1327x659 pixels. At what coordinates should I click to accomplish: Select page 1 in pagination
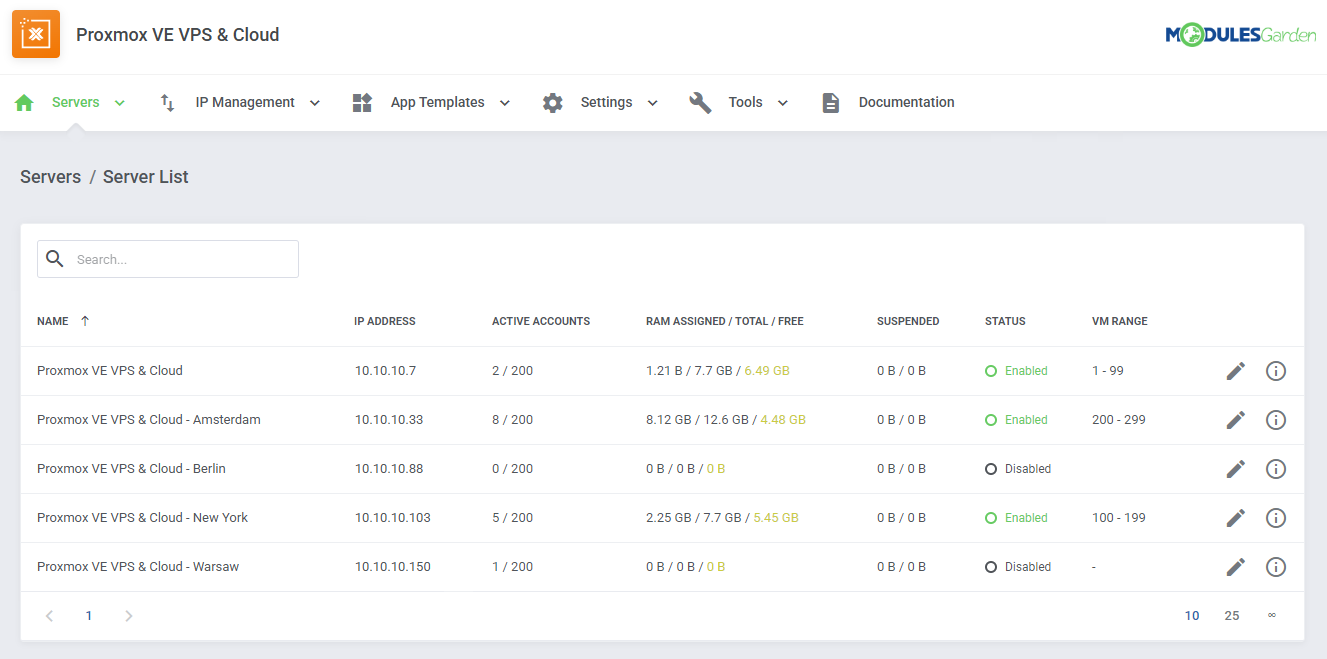[89, 616]
